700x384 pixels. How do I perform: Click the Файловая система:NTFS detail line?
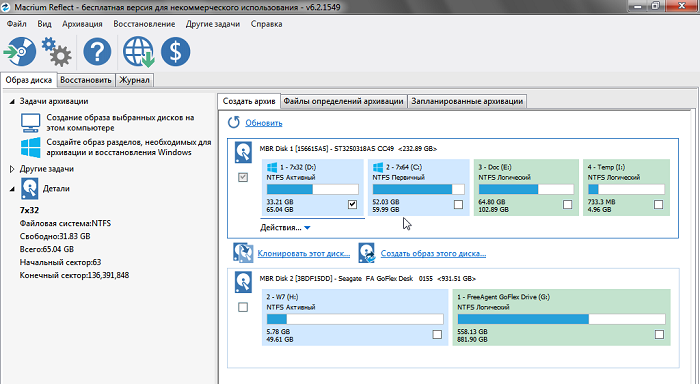pos(65,223)
